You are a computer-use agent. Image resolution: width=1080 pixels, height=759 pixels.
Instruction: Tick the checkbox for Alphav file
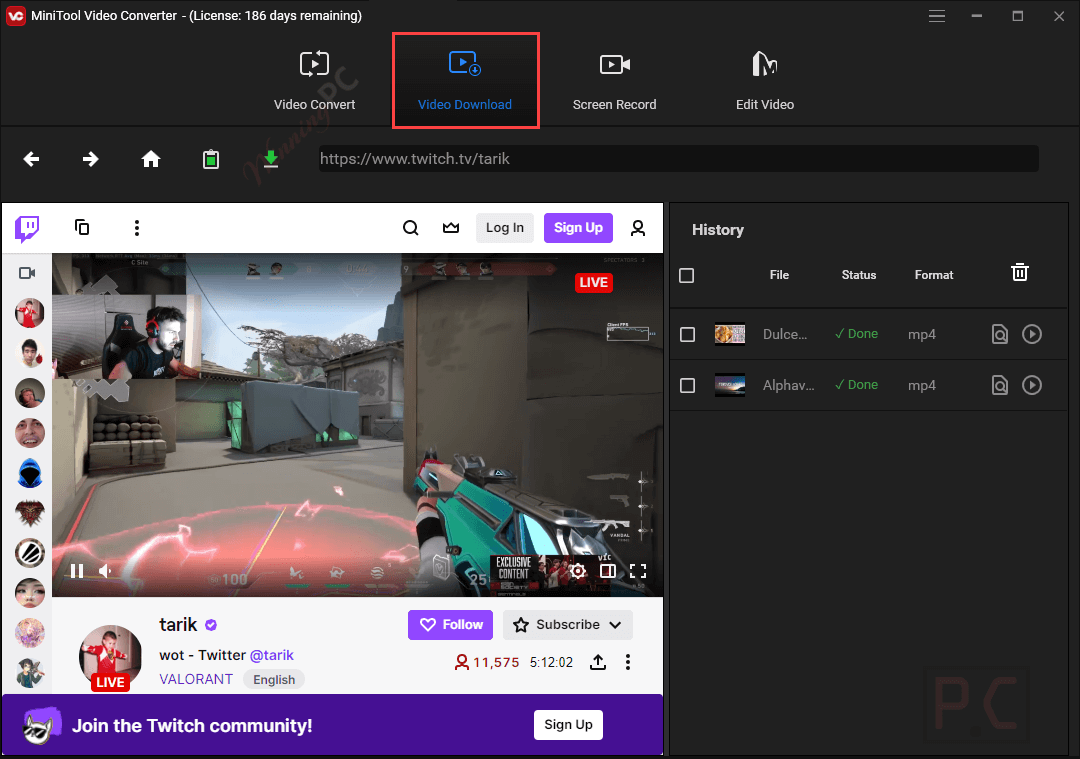click(687, 385)
